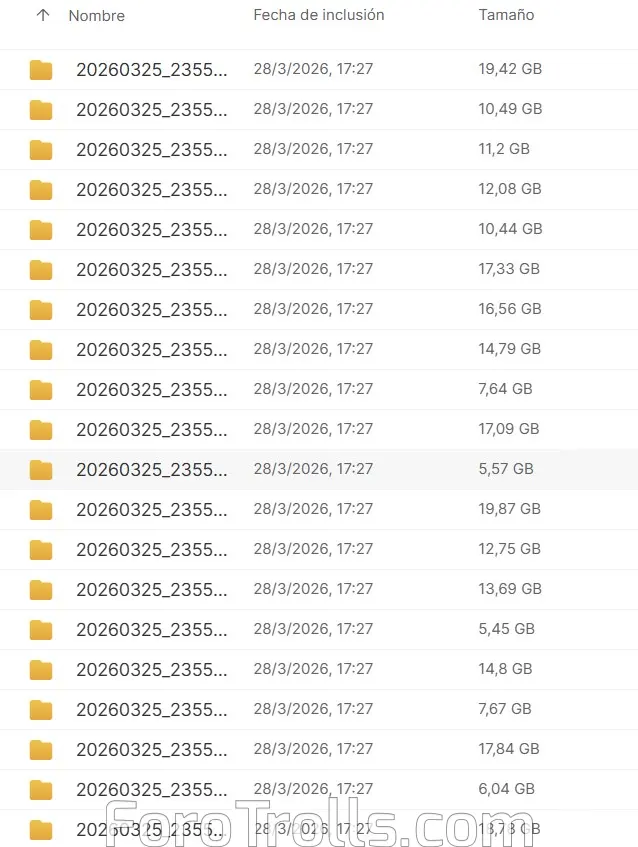The height and width of the screenshot is (847, 638).
Task: Select folder name in 7,64 GB row
Action: pyautogui.click(x=152, y=389)
